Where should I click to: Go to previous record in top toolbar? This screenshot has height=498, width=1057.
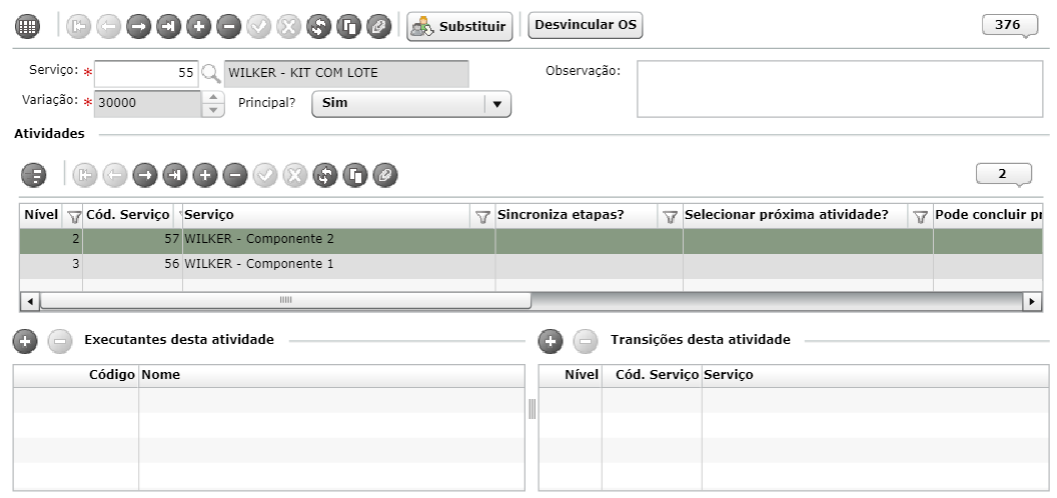(109, 27)
